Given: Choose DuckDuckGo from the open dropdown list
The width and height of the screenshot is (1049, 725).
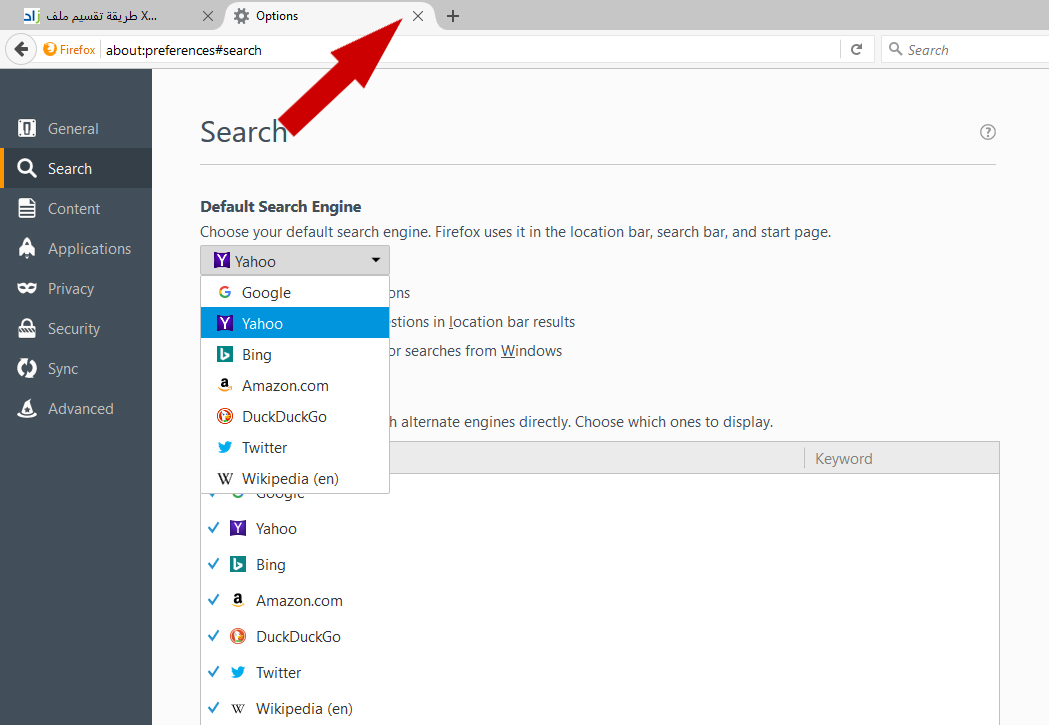Looking at the screenshot, I should (x=295, y=417).
